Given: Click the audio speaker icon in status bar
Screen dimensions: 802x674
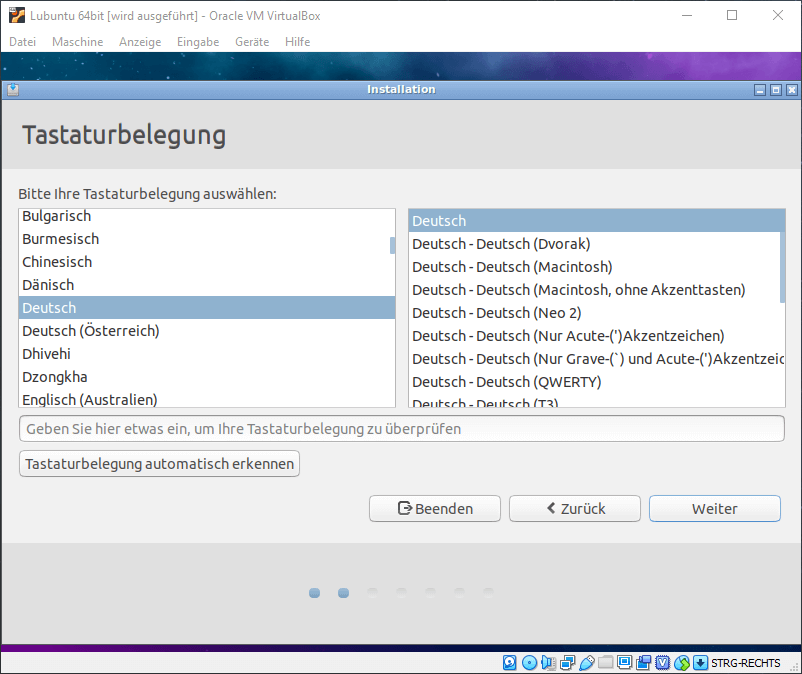Looking at the screenshot, I should coord(548,663).
